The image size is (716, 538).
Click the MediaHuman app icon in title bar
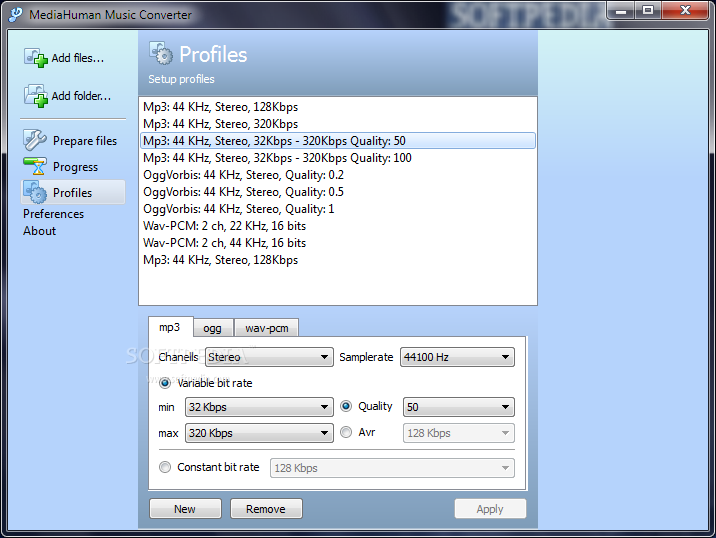(16, 15)
